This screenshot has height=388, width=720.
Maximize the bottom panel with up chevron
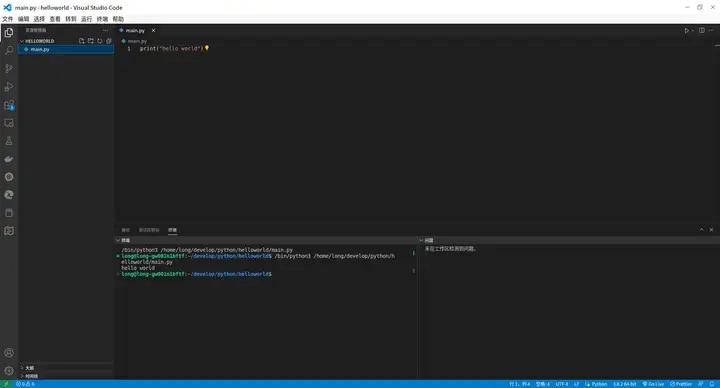[x=702, y=230]
